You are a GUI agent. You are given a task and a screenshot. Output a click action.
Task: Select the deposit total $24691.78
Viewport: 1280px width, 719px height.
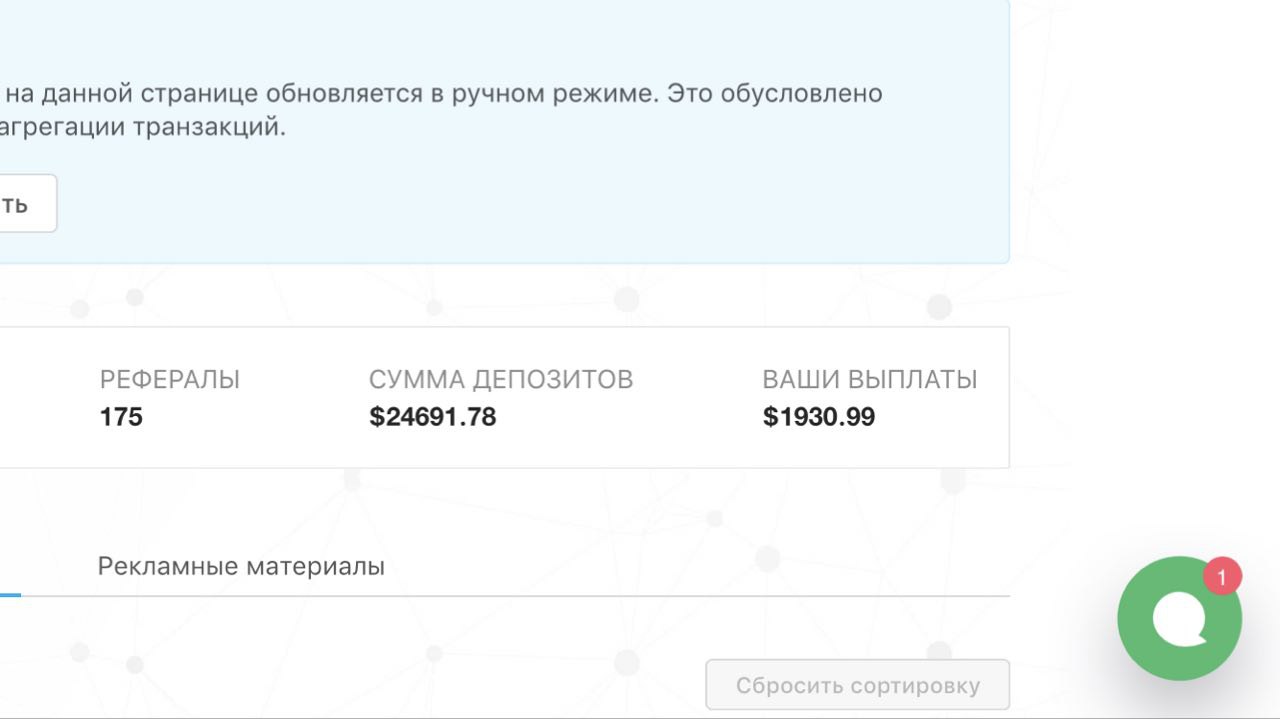[x=433, y=417]
